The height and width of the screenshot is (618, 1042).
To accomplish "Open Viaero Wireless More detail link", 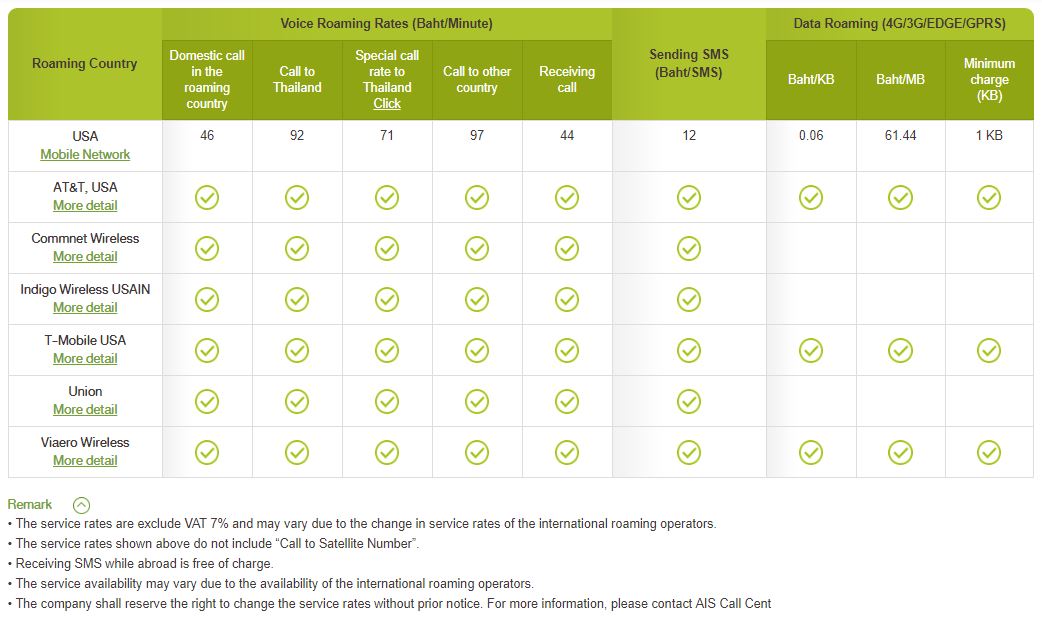I will [85, 461].
